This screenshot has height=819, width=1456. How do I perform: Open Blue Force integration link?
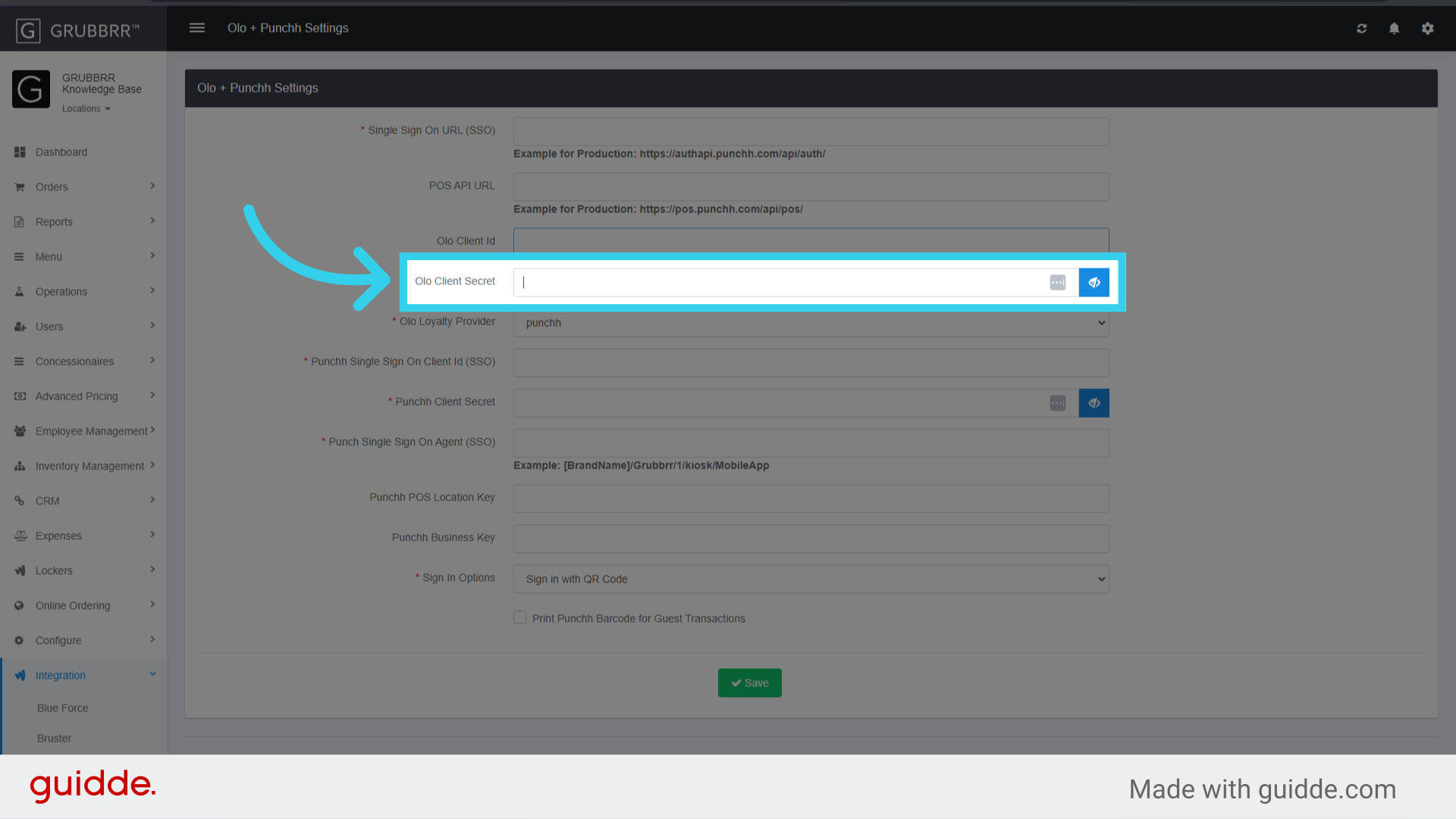tap(63, 708)
